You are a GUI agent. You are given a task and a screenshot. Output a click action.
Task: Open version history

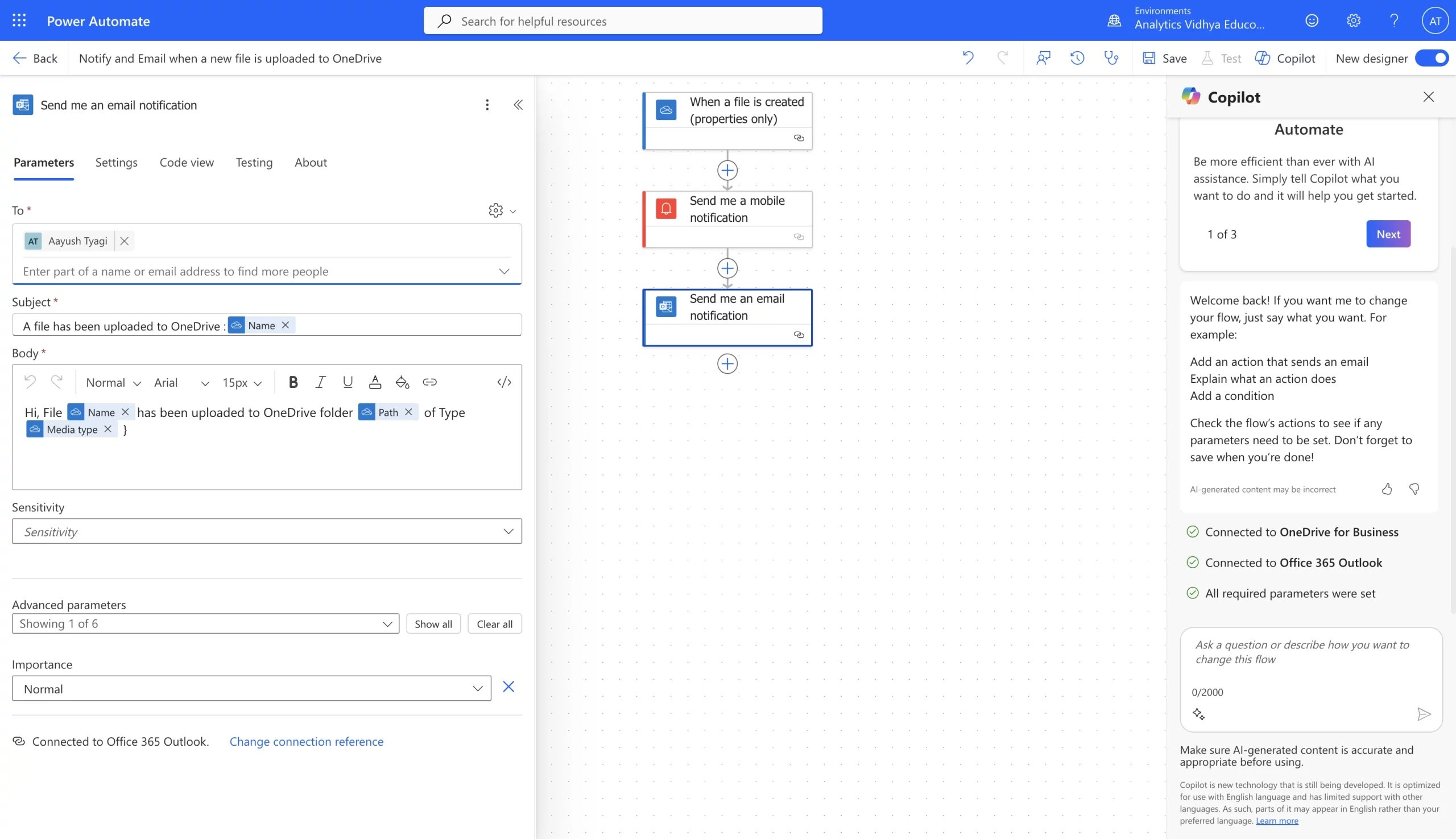(1077, 57)
